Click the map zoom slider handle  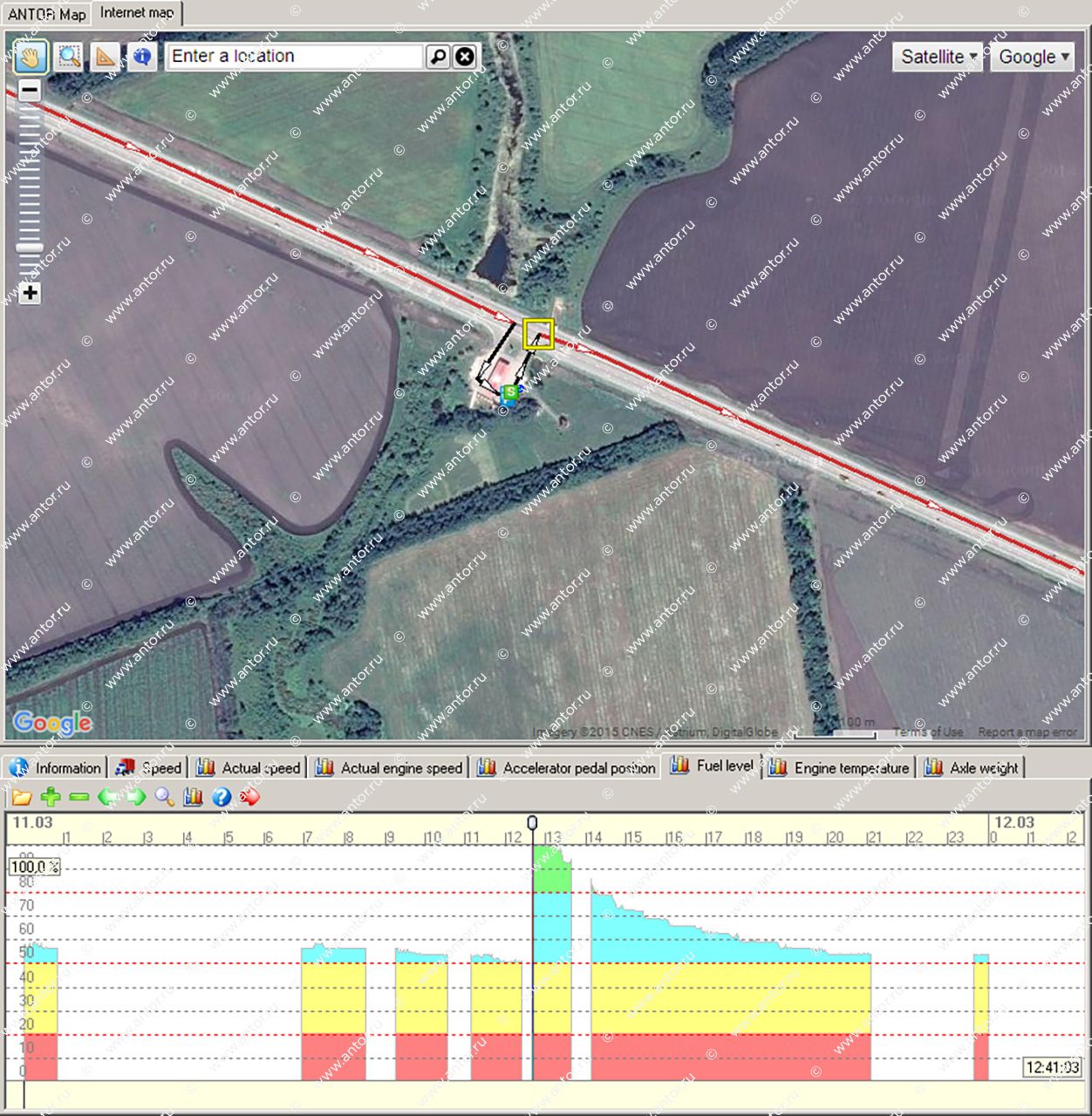click(30, 248)
